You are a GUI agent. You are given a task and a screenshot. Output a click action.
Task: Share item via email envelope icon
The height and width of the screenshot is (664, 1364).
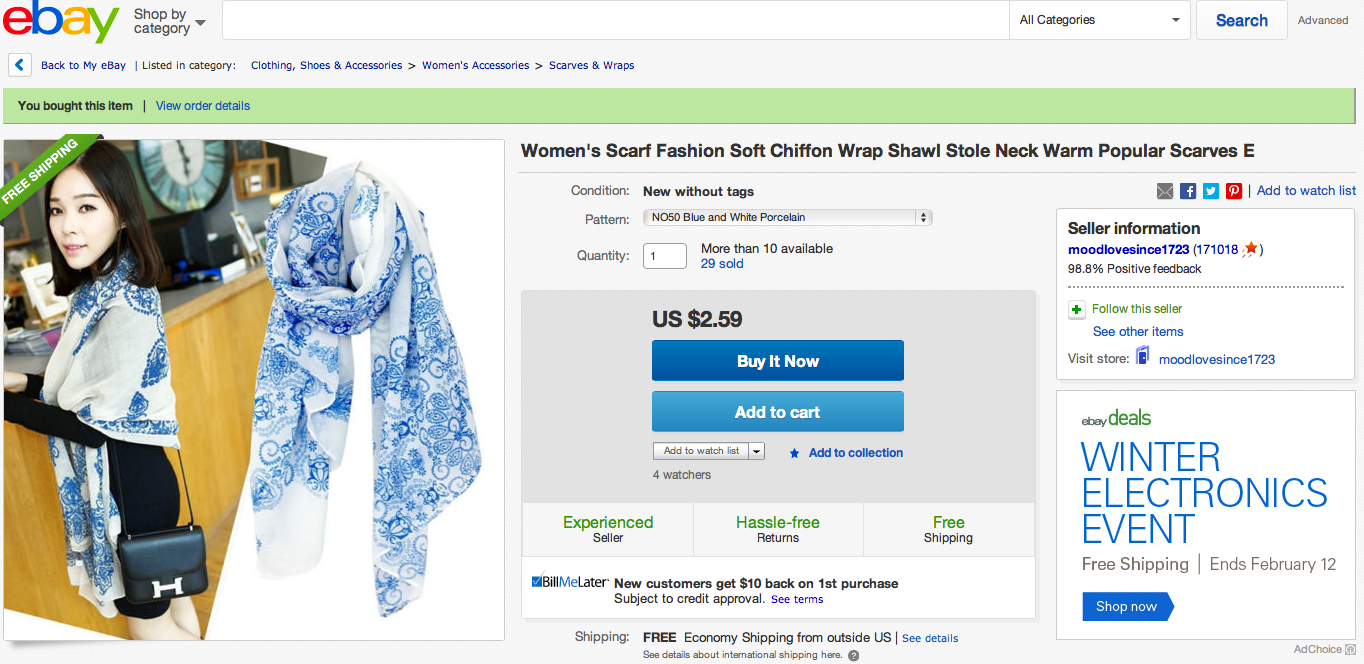point(1165,191)
